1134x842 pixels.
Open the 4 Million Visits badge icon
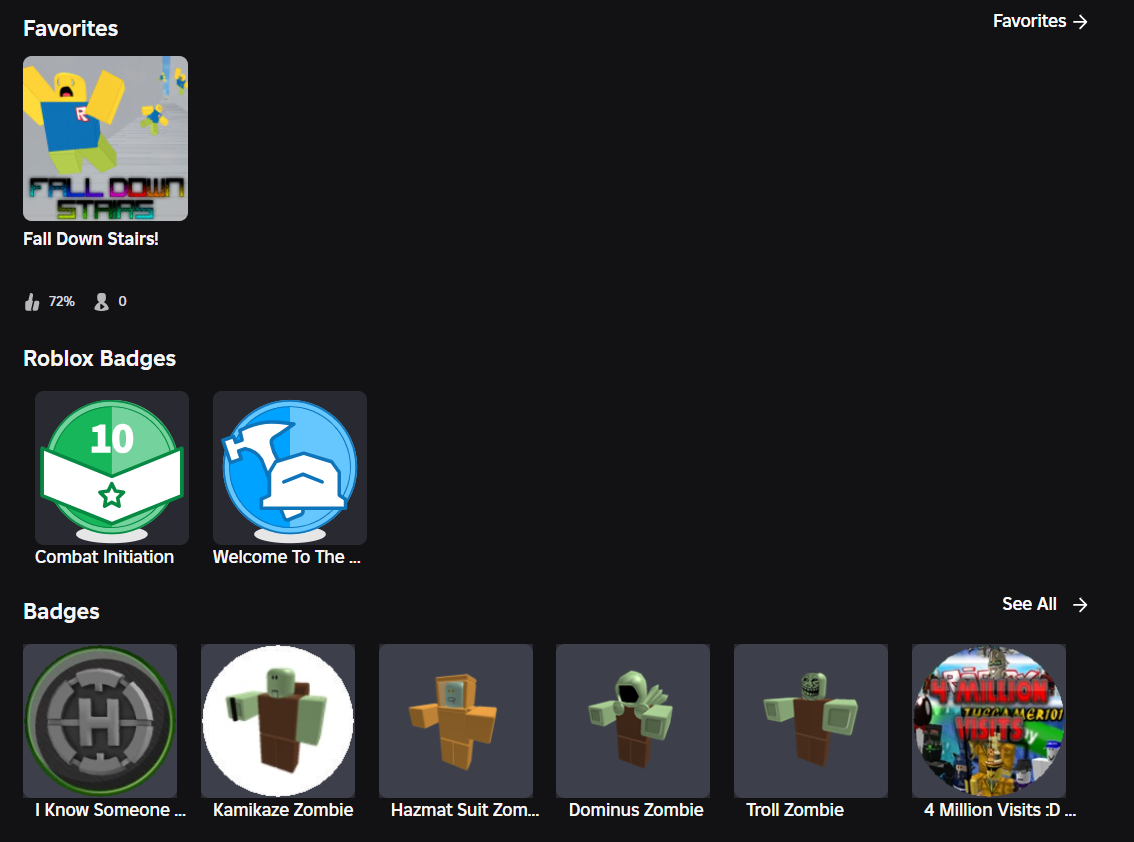click(989, 721)
